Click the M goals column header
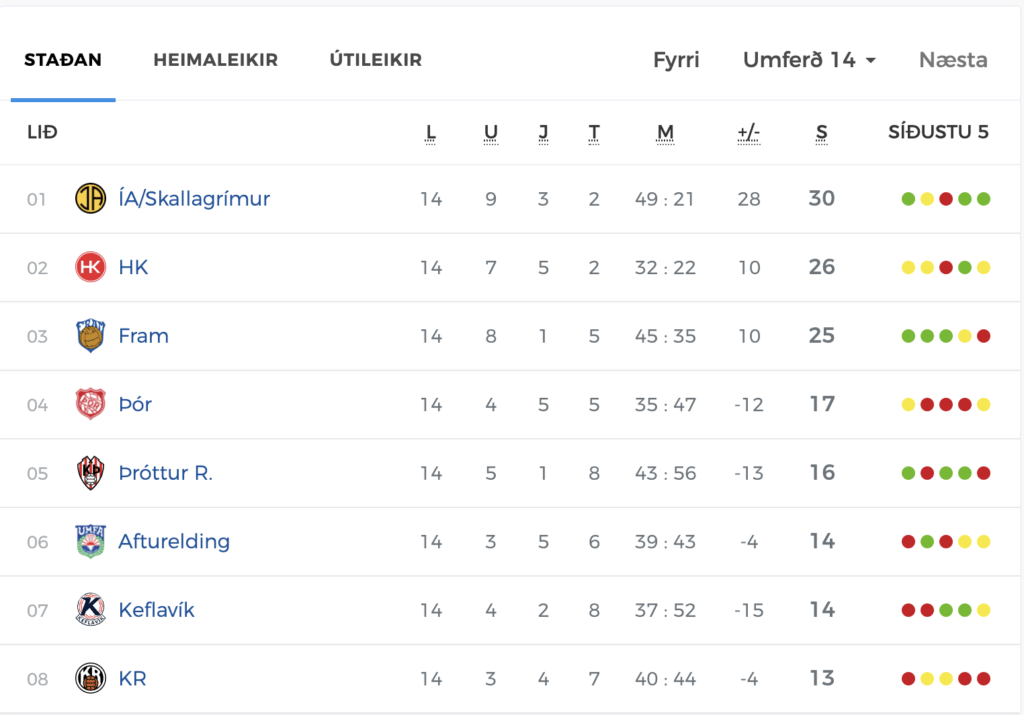This screenshot has width=1024, height=715. (665, 133)
